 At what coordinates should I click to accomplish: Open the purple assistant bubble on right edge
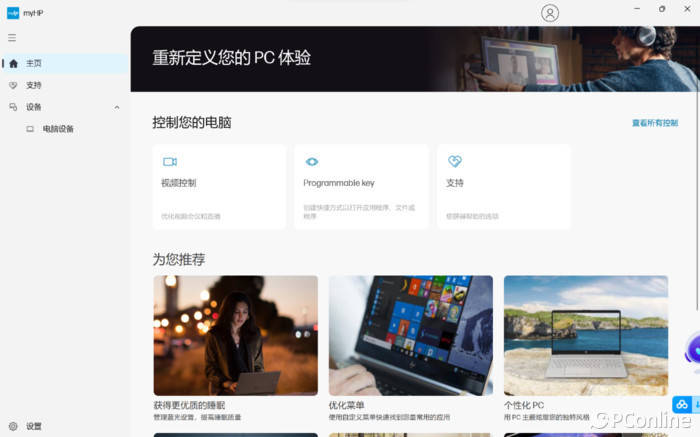pyautogui.click(x=693, y=352)
